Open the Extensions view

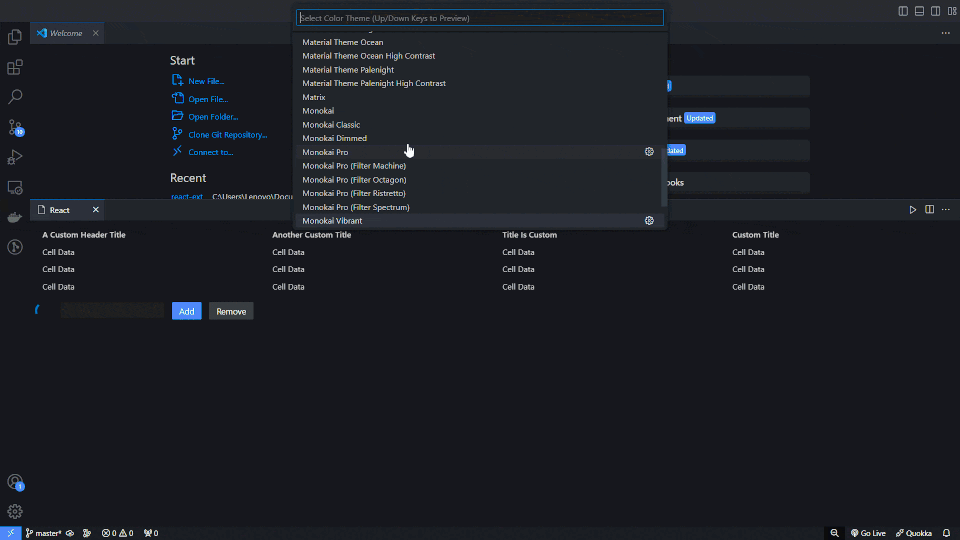point(15,68)
